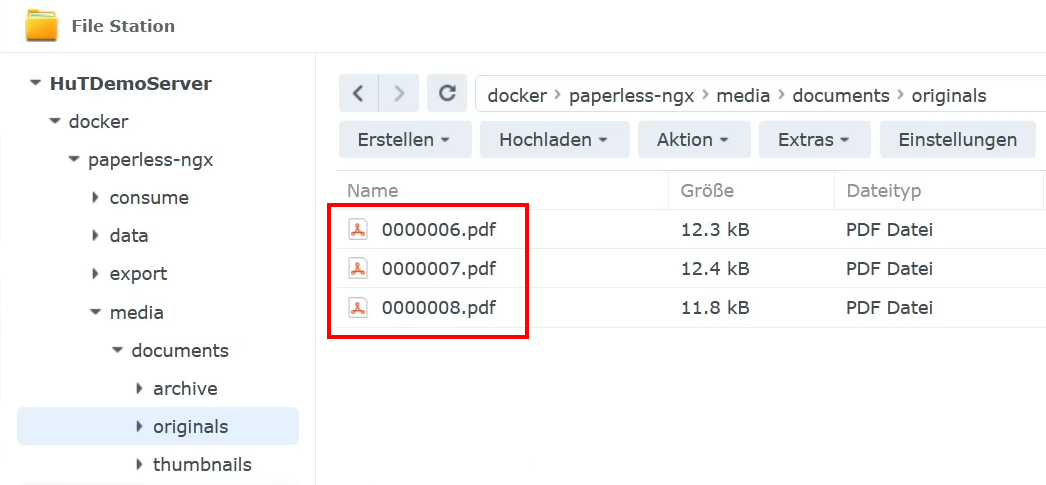Select the thumbnails folder in tree
Image resolution: width=1046 pixels, height=485 pixels.
point(202,464)
